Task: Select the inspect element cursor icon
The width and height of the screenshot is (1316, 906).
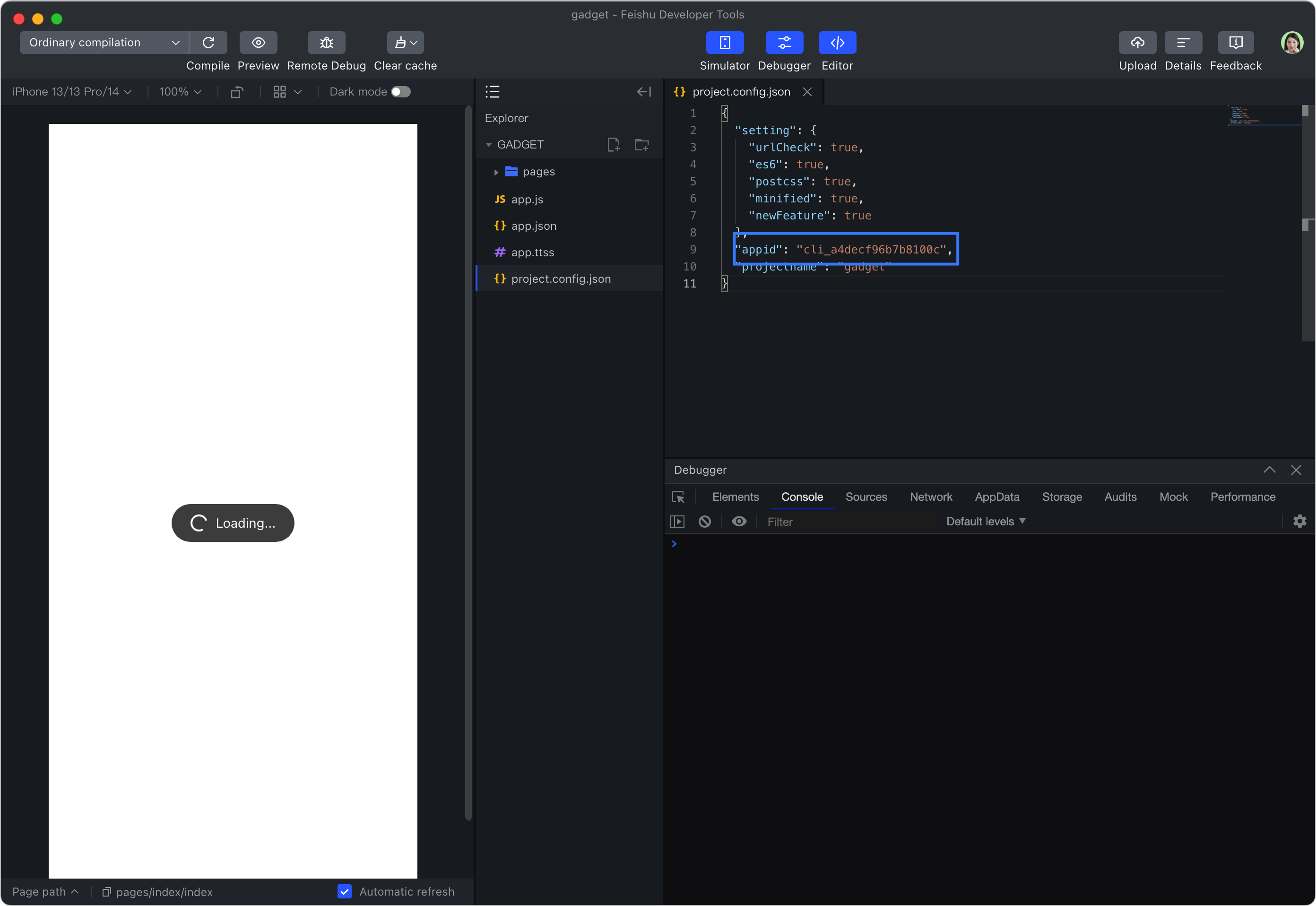Action: coord(678,497)
